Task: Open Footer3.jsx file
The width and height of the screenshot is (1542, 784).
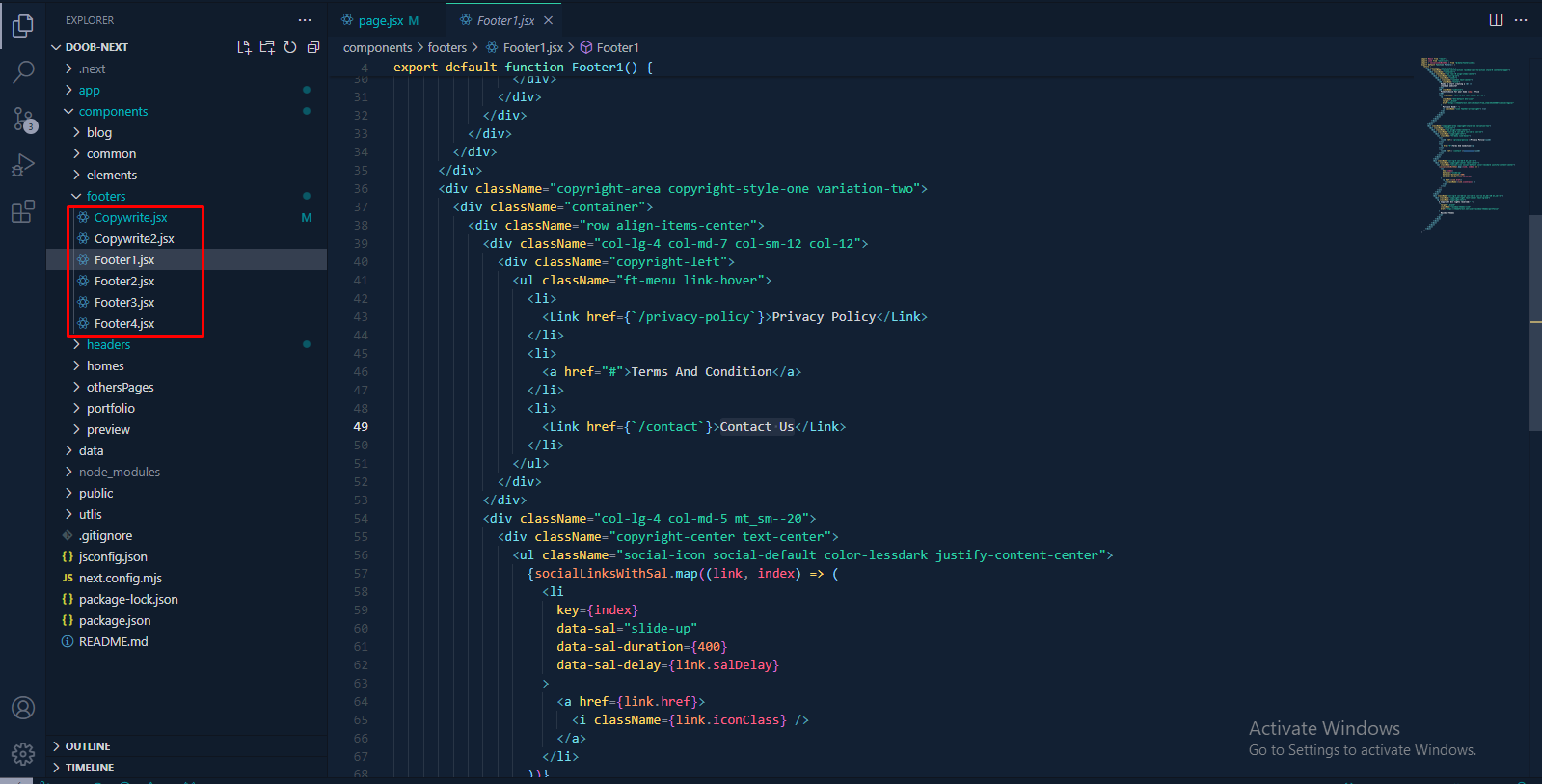Action: pos(186,302)
